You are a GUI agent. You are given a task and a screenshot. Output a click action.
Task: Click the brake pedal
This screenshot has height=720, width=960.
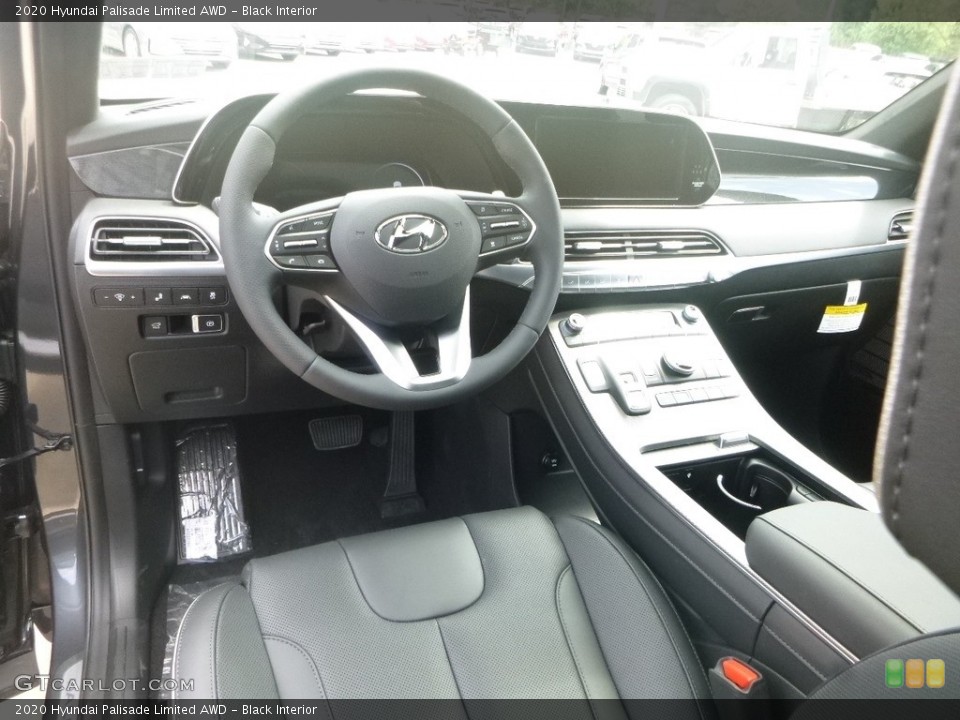coord(336,432)
